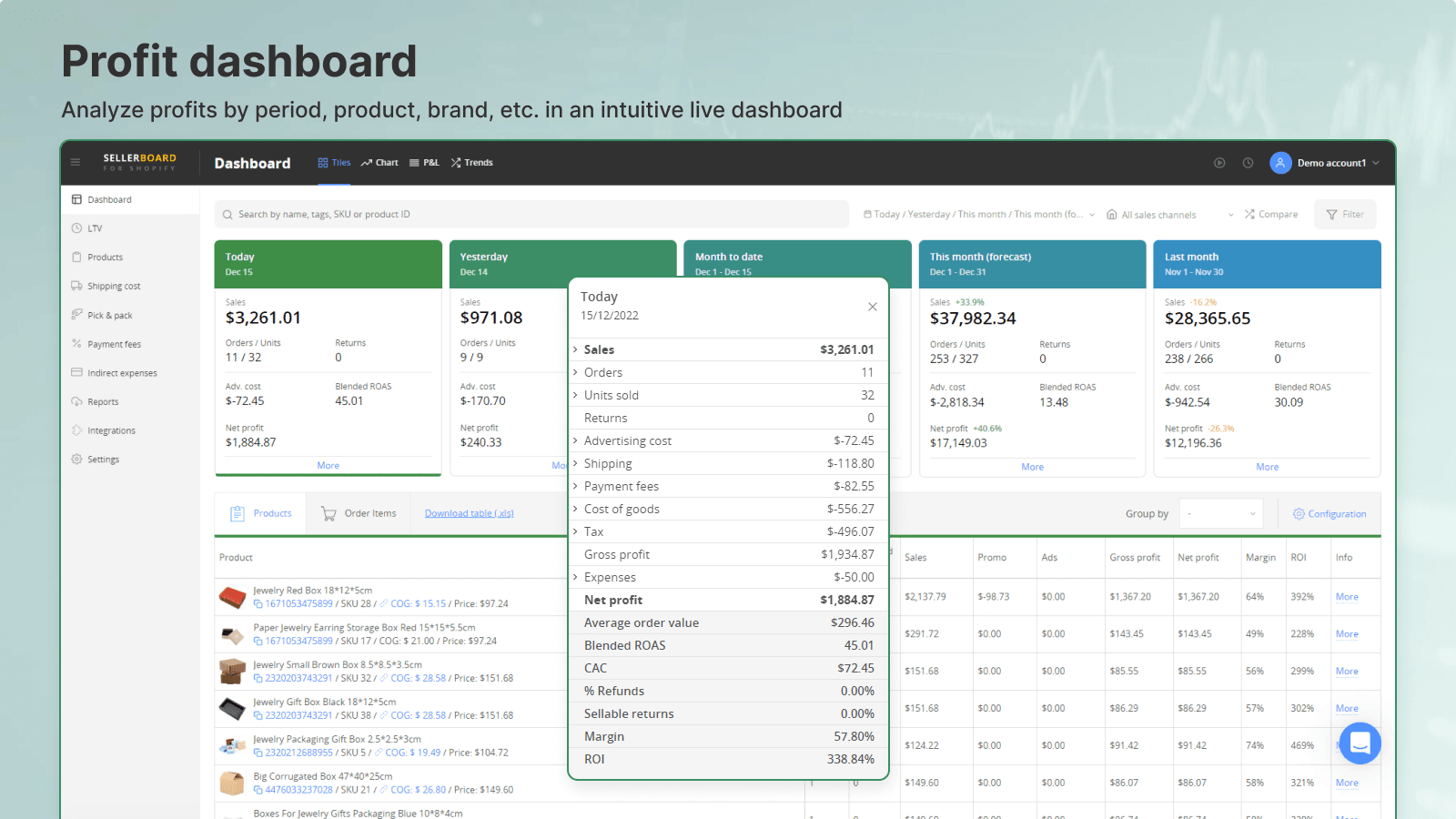
Task: Expand the Advertising cost row
Action: (576, 440)
